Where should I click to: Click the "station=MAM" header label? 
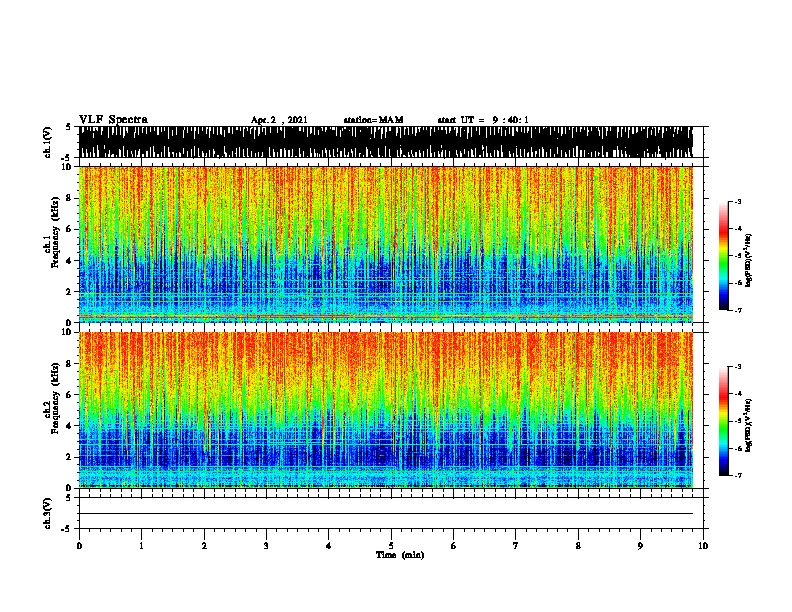373,120
